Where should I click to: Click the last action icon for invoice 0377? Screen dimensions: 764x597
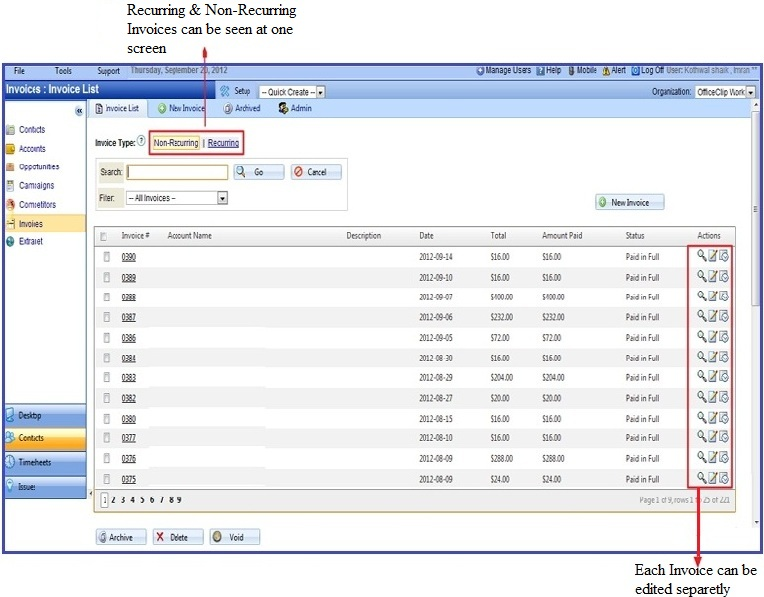coord(724,437)
